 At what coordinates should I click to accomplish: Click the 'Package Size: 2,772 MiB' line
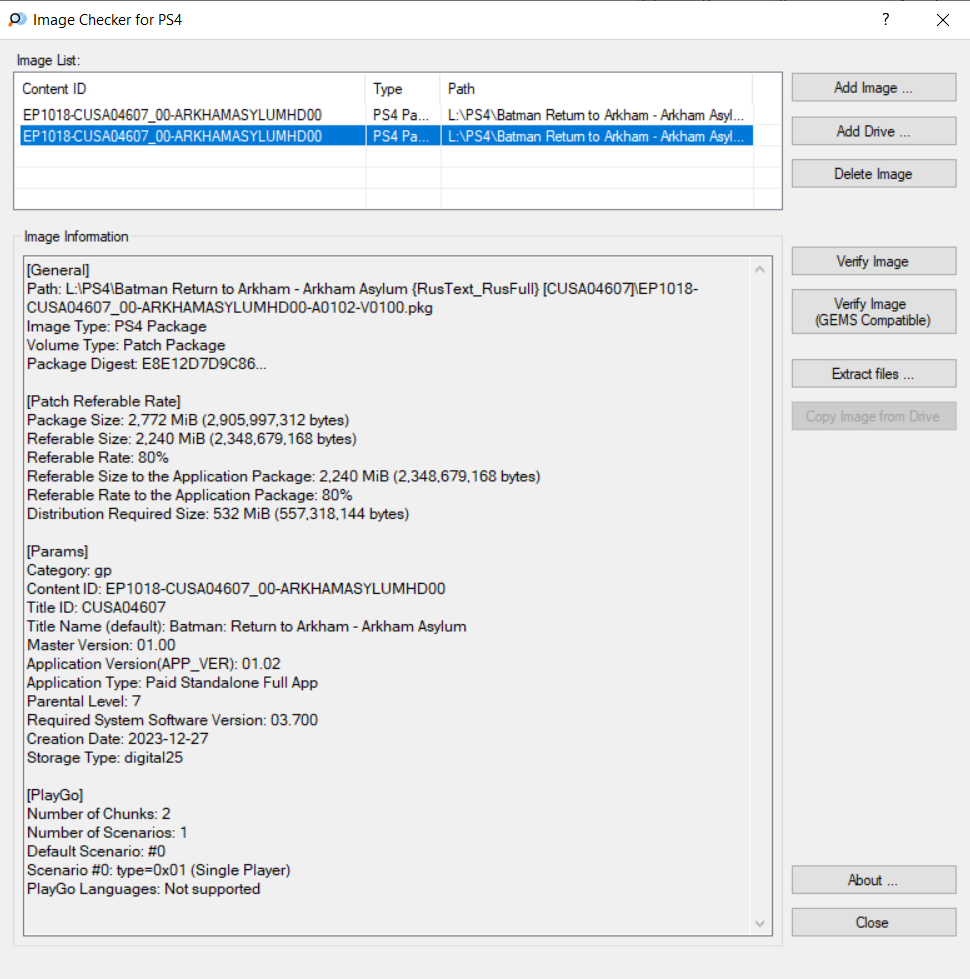[188, 420]
